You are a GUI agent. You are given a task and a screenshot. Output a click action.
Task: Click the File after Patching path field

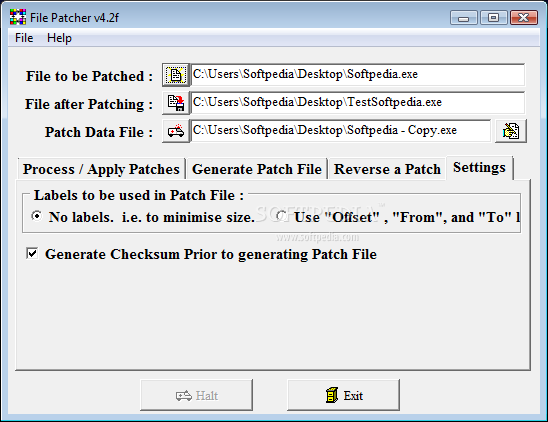point(358,103)
